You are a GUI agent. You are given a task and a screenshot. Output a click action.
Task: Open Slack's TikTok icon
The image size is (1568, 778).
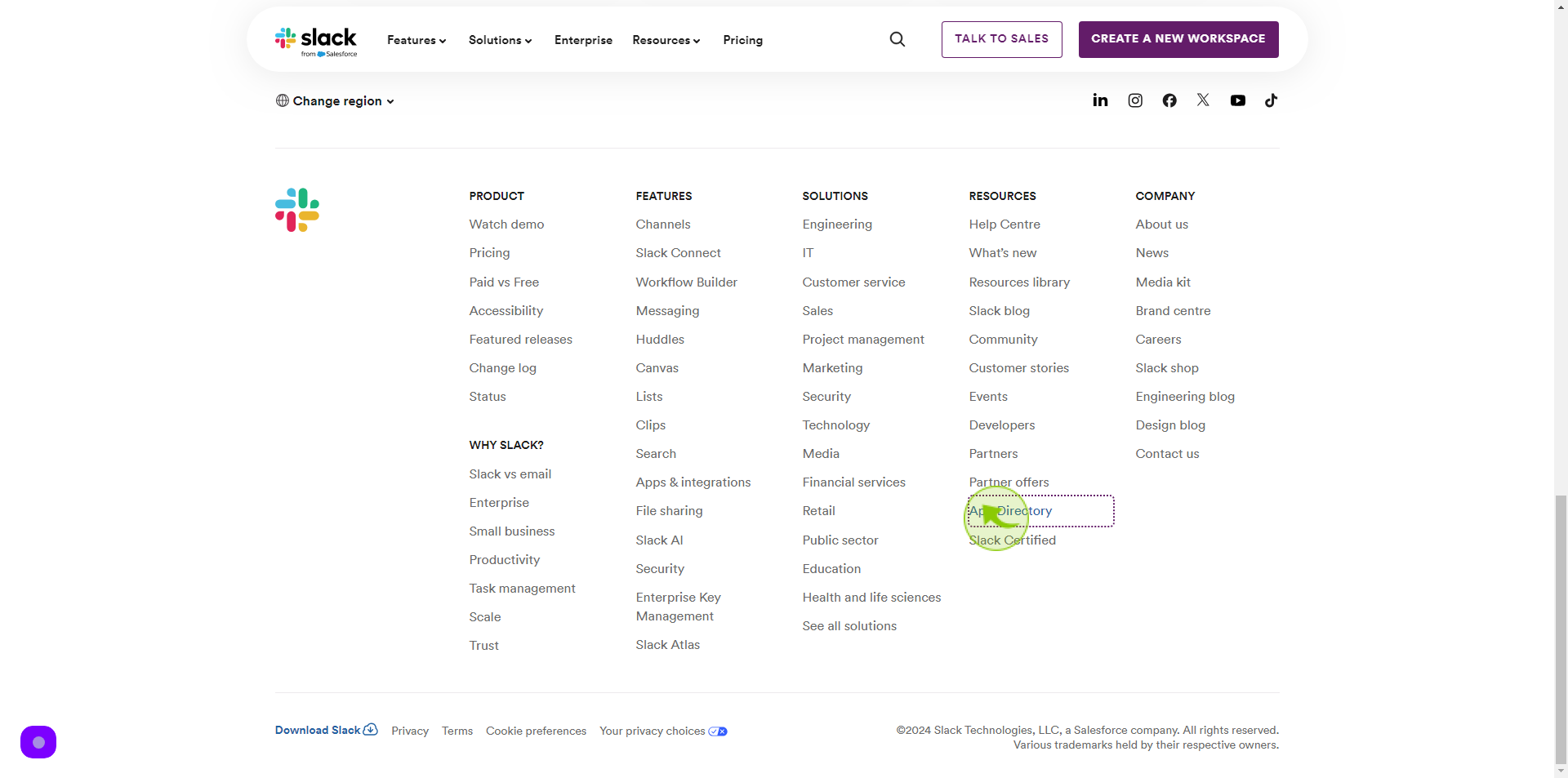pyautogui.click(x=1271, y=100)
